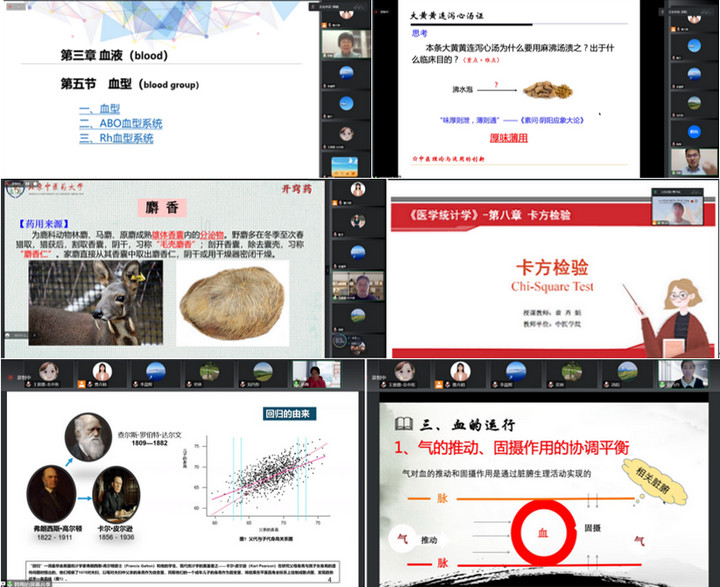Image resolution: width=720 pixels, height=587 pixels.
Task: Click the presenter webcam on the 大黄黄连泻心汤 slide
Action: 690,159
